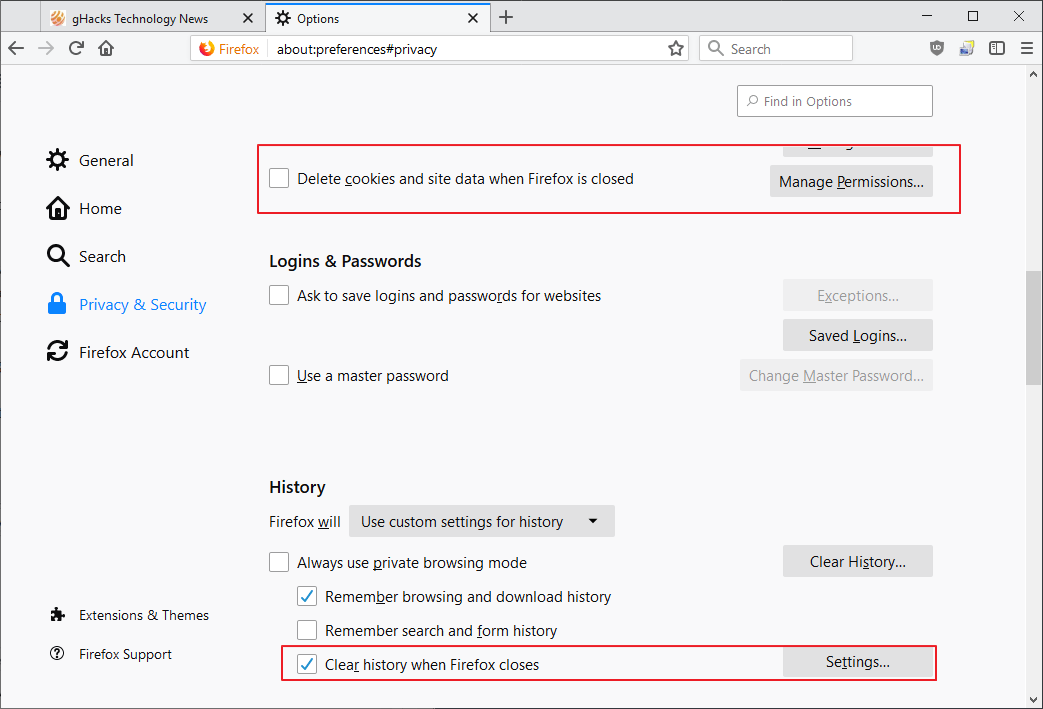Open the Firefox home page

(106, 49)
